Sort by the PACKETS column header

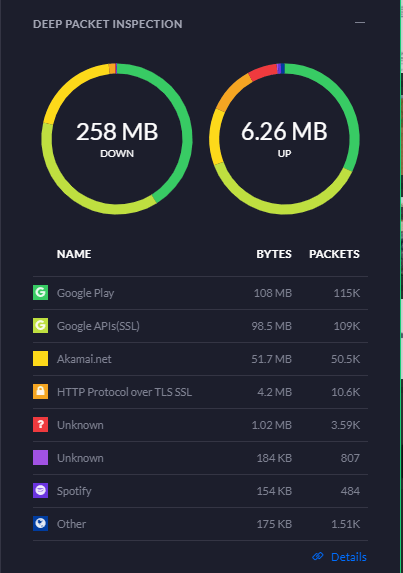tap(334, 254)
